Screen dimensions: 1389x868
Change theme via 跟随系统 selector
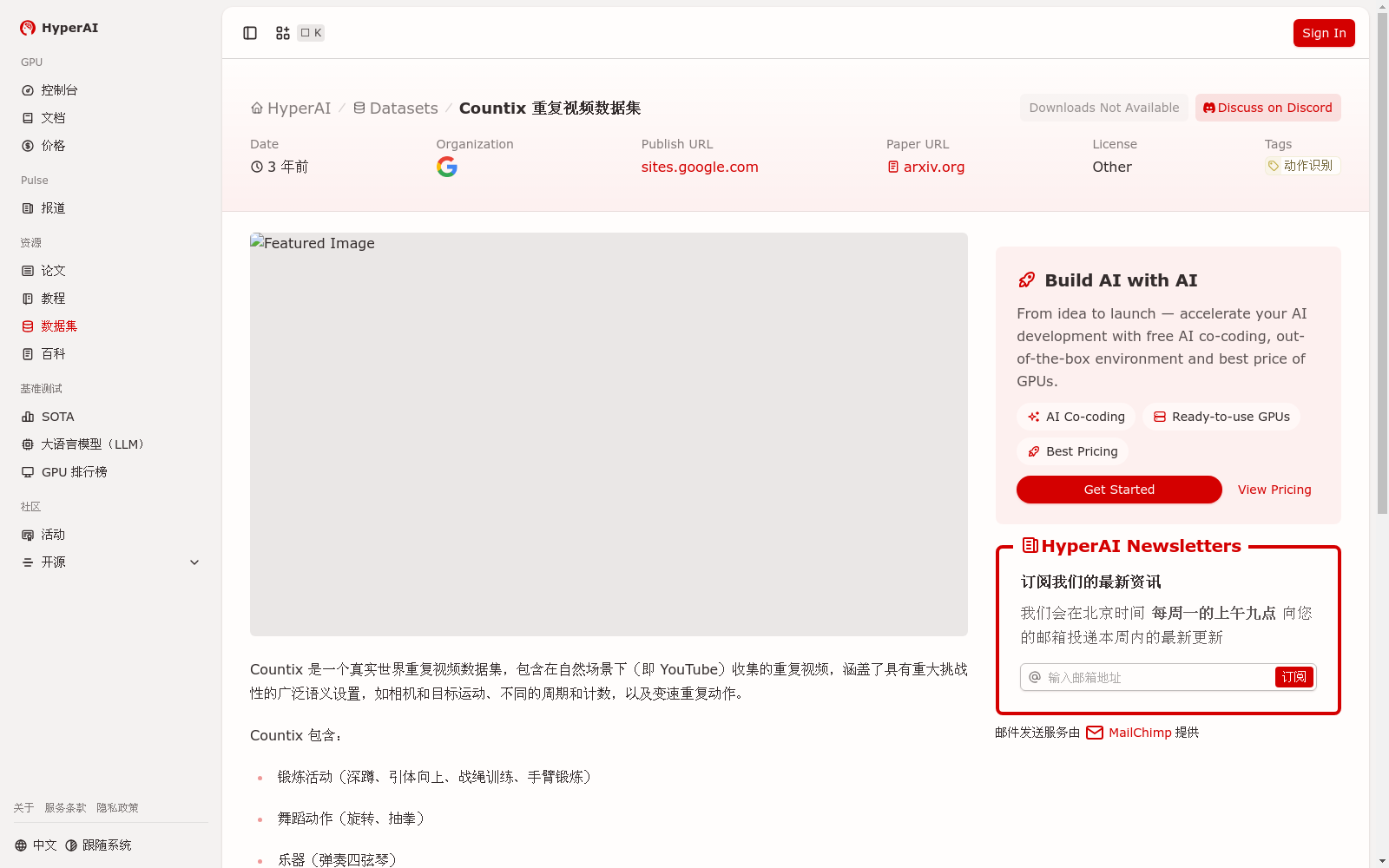coord(98,845)
